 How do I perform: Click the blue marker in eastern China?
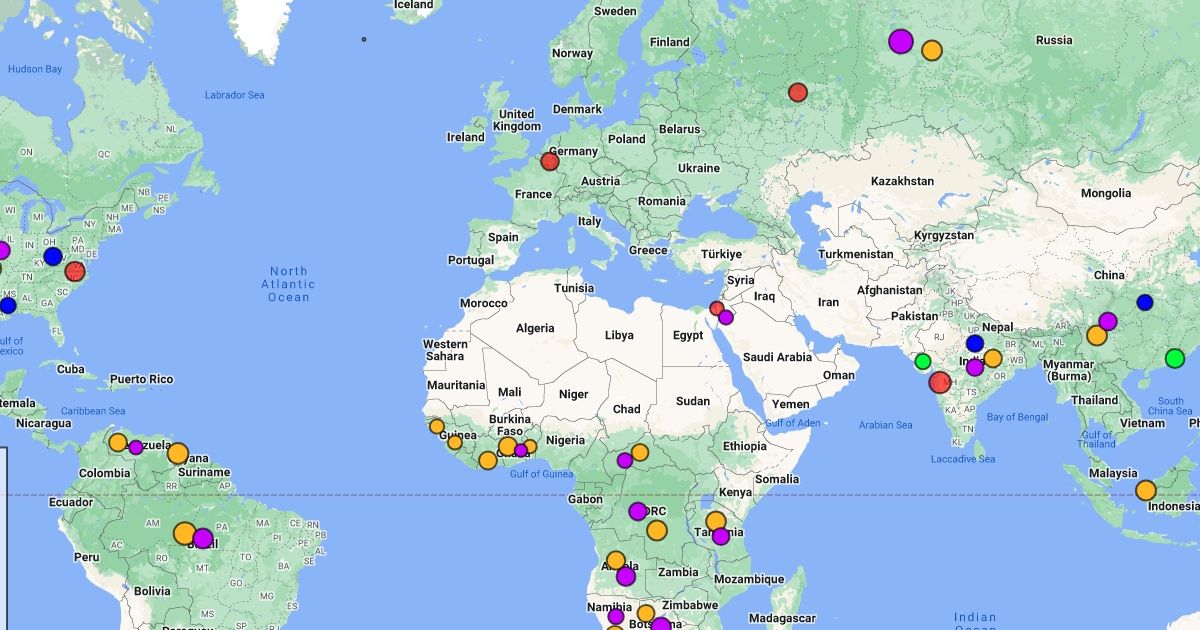pos(1145,302)
